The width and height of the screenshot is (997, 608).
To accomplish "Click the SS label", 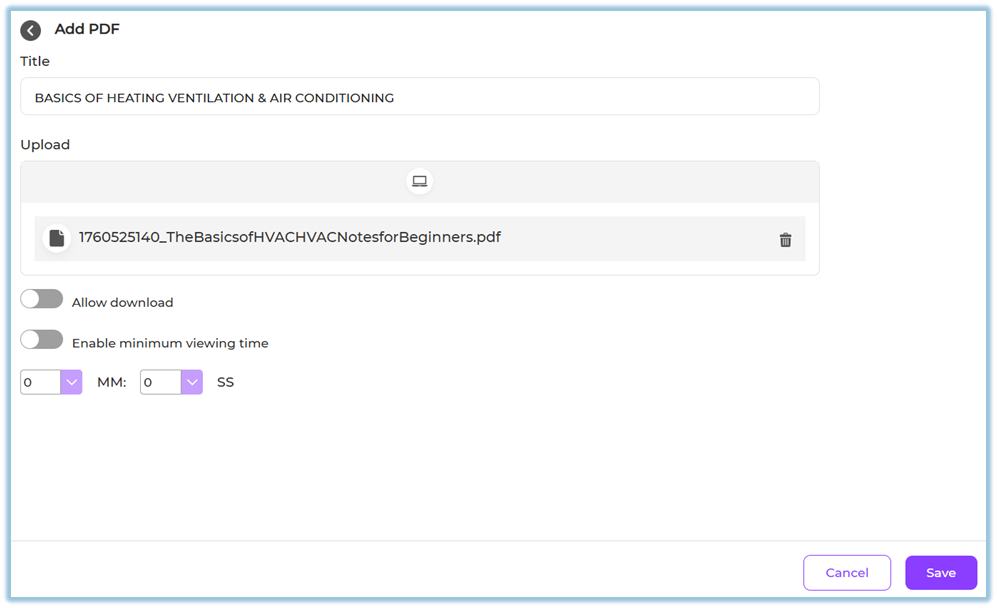I will coord(225,382).
